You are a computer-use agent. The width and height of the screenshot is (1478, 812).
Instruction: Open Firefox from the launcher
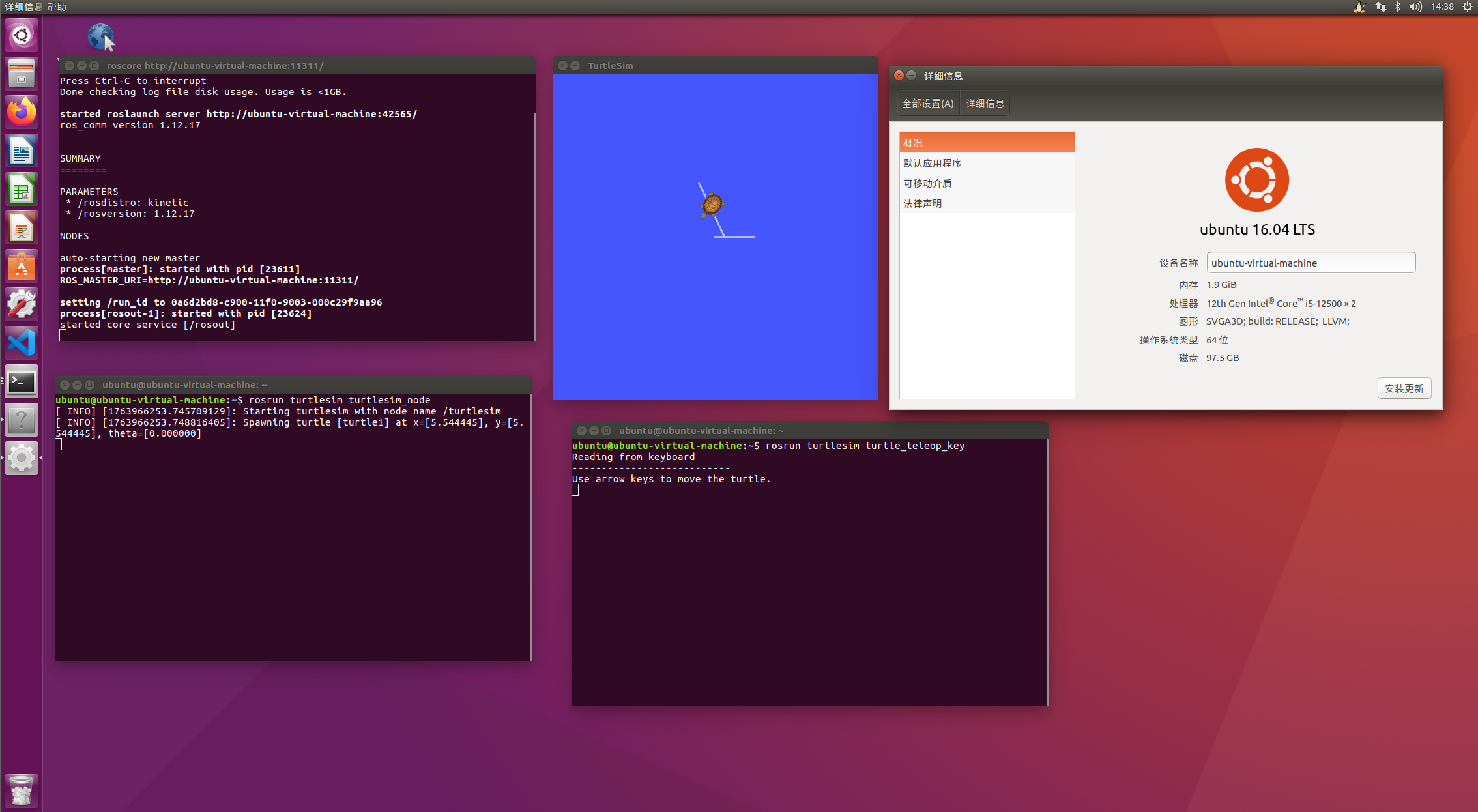pyautogui.click(x=22, y=112)
